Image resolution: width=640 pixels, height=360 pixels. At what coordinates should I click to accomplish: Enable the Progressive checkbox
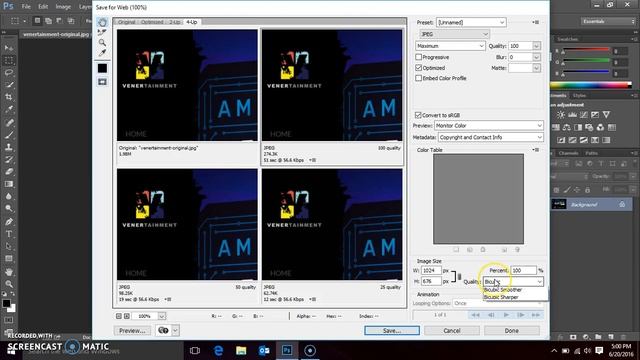[x=418, y=57]
